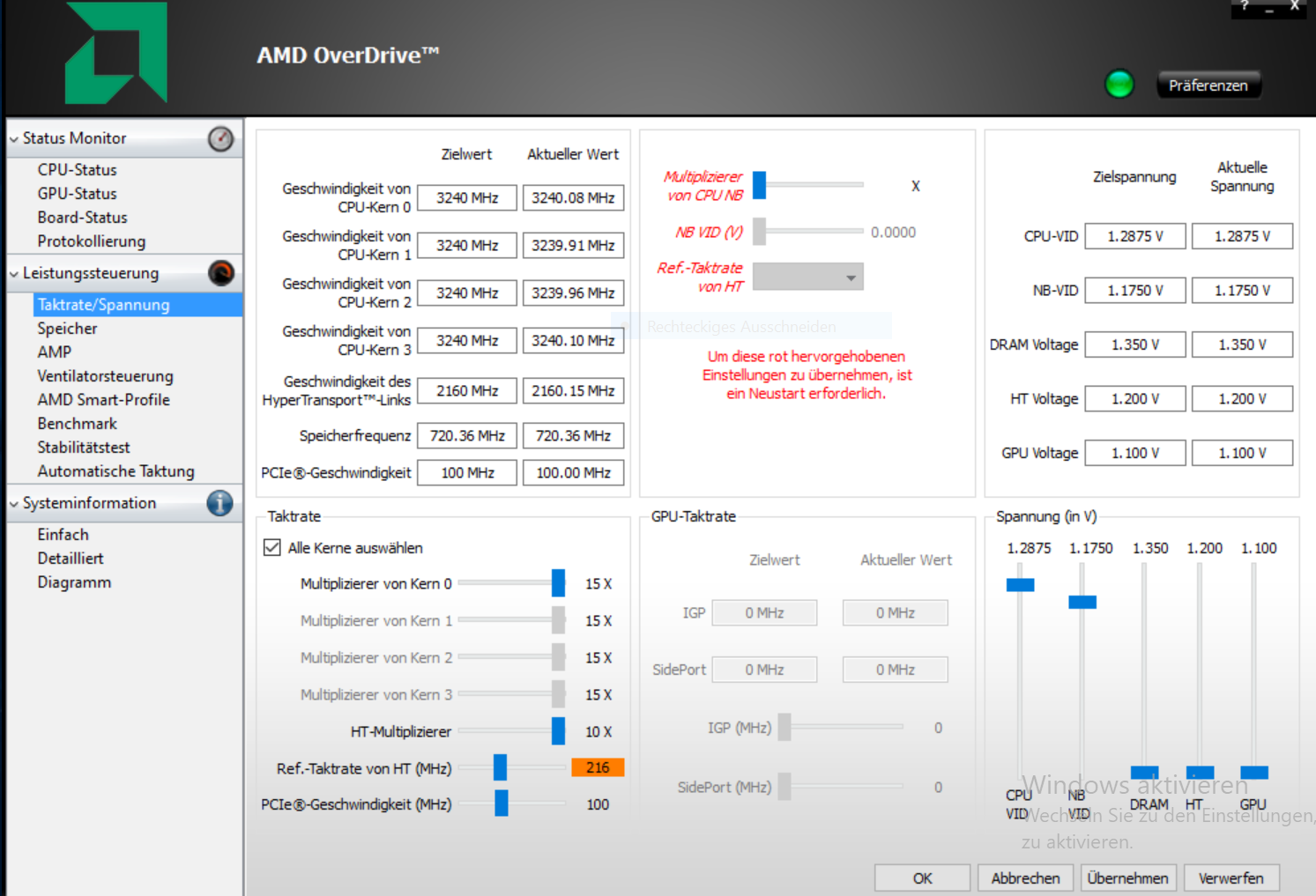Select Taktrate/Spannung menu item
The width and height of the screenshot is (1316, 896).
(138, 305)
